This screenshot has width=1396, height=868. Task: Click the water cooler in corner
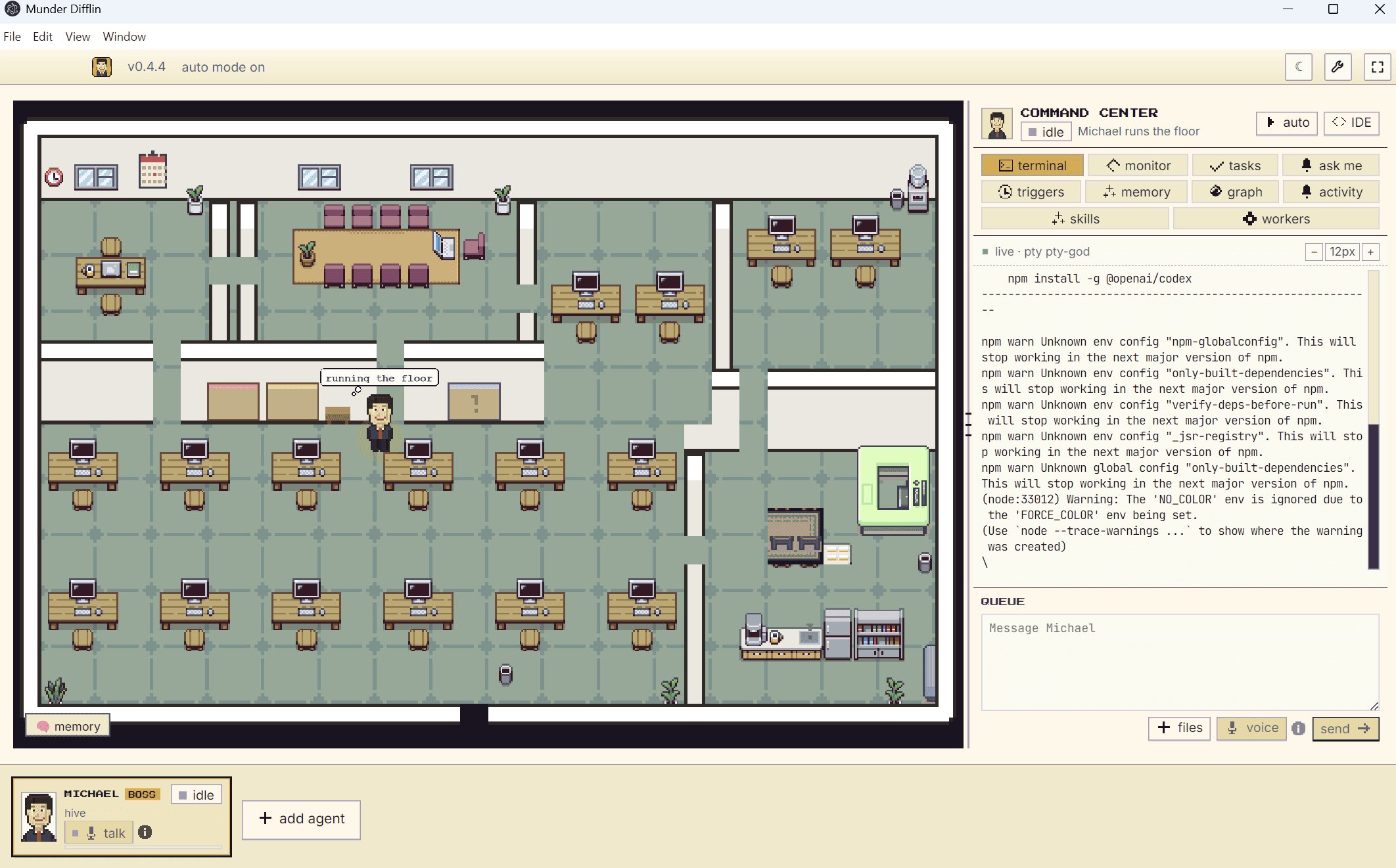point(918,189)
